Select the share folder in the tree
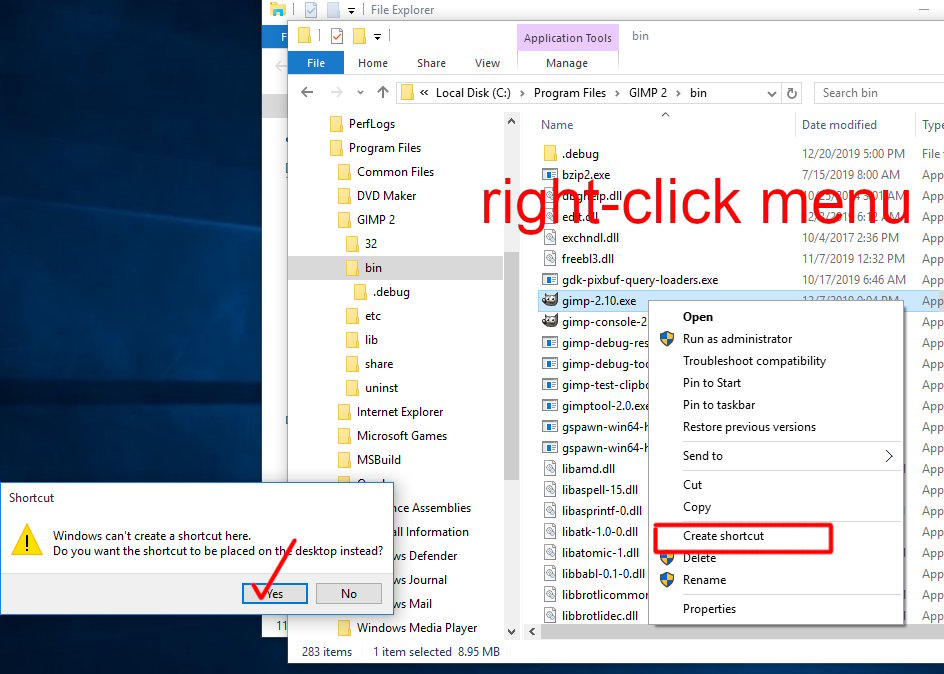 click(x=379, y=365)
